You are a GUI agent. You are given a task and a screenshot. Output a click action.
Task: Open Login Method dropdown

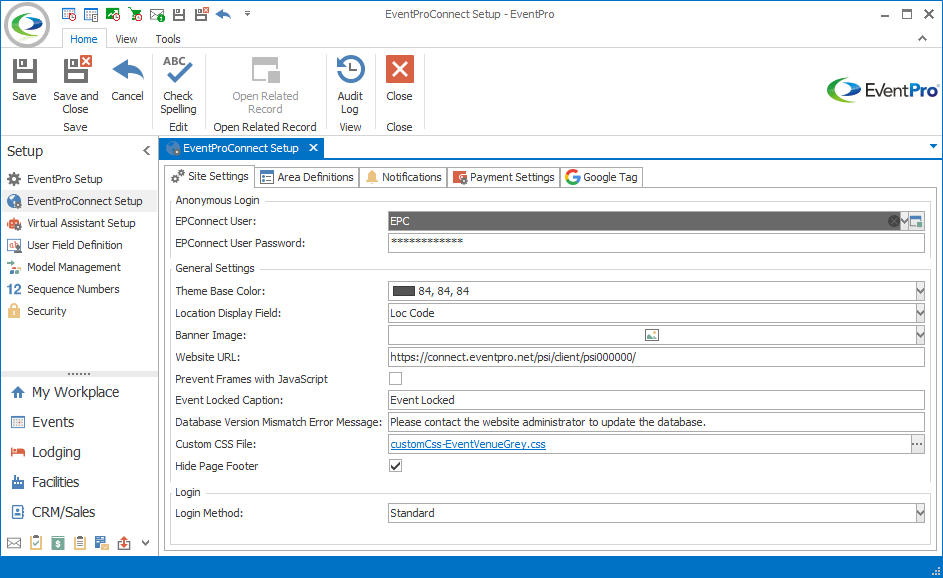point(920,513)
